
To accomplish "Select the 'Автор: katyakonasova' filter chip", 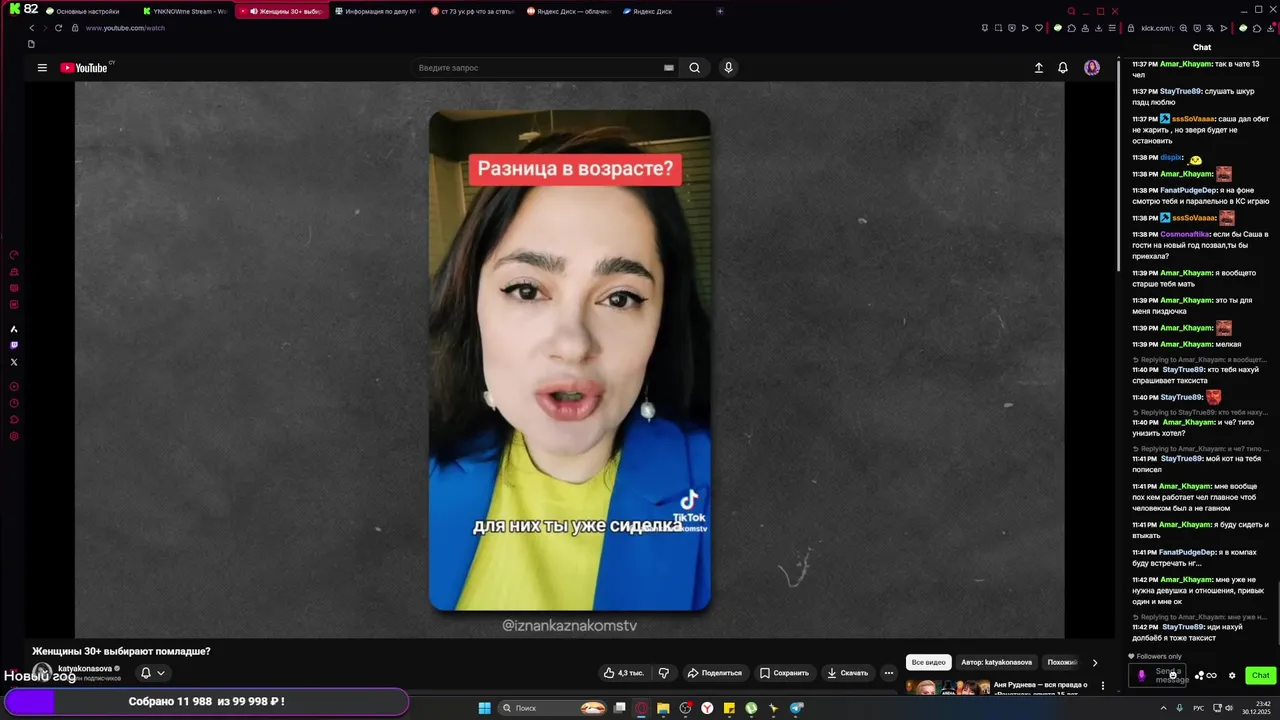I will pyautogui.click(x=996, y=662).
